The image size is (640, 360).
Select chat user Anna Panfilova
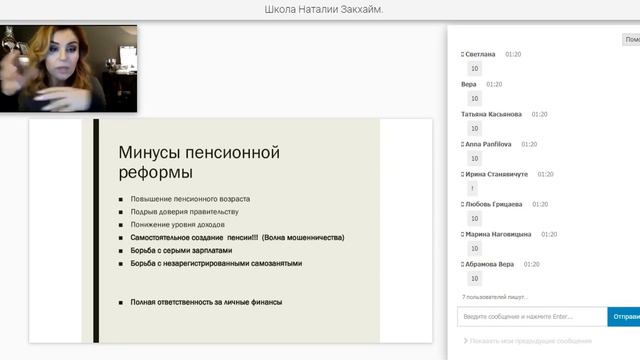(488, 144)
